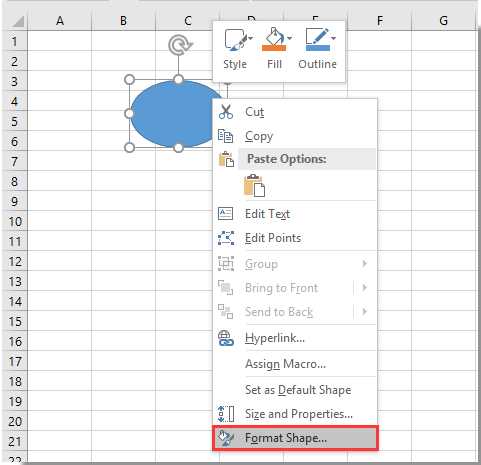This screenshot has height=465, width=481.
Task: Select the blue oval shape
Action: (172, 113)
